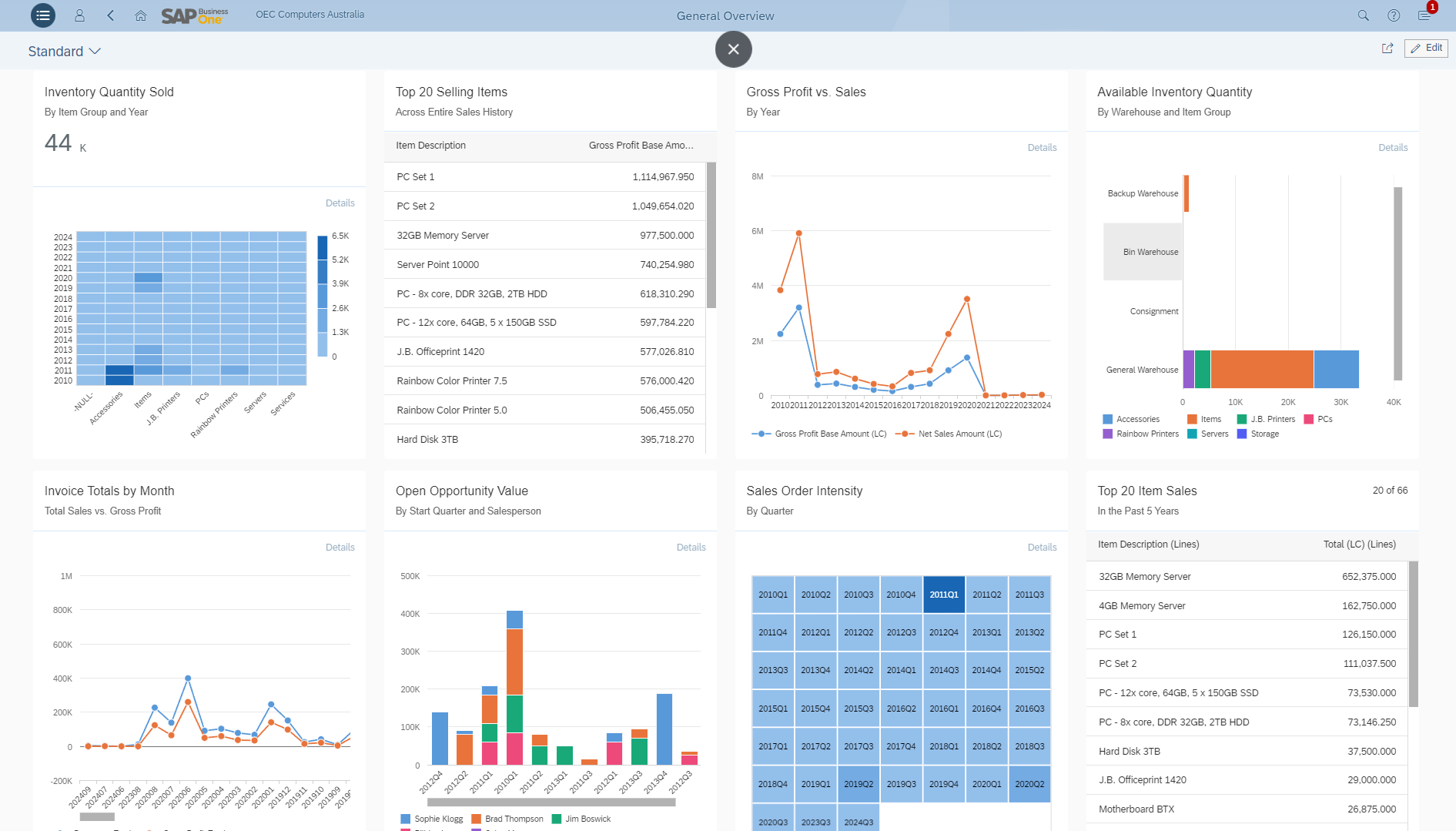
Task: Click the Gross Profit Base Amount column header
Action: (x=641, y=146)
